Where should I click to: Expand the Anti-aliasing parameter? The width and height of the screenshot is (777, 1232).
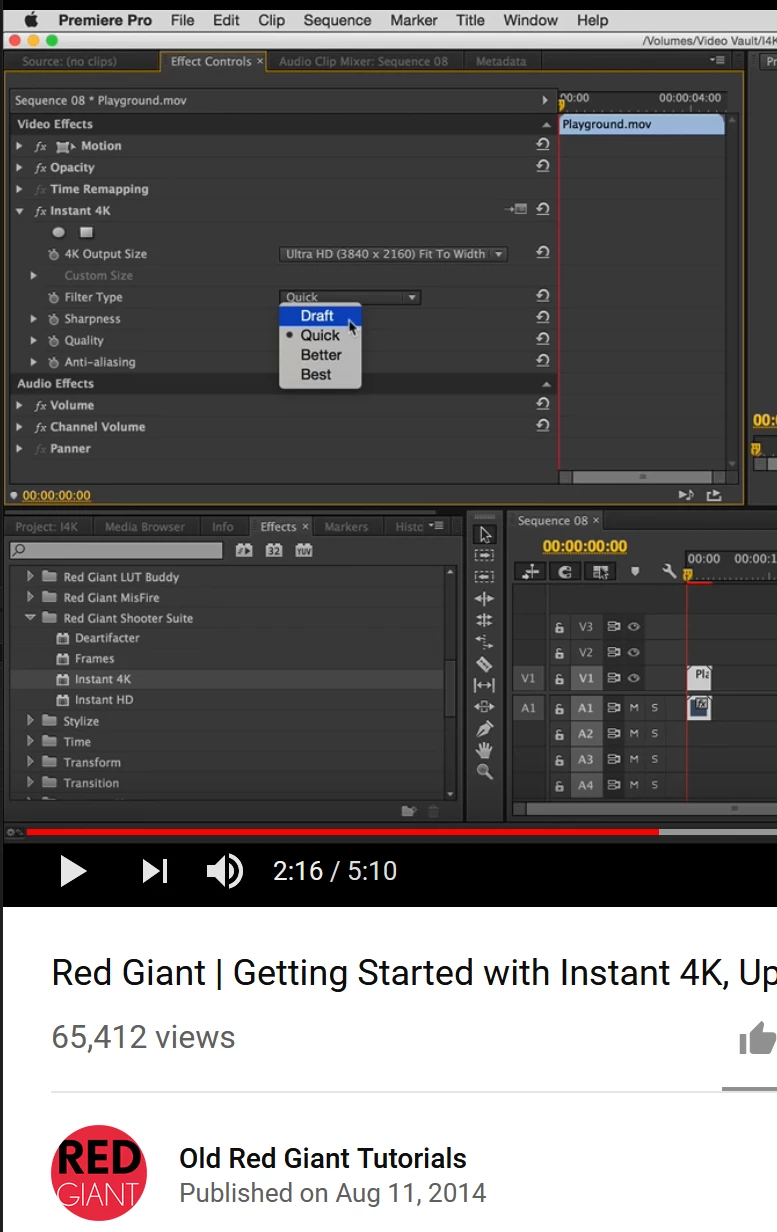(x=34, y=362)
